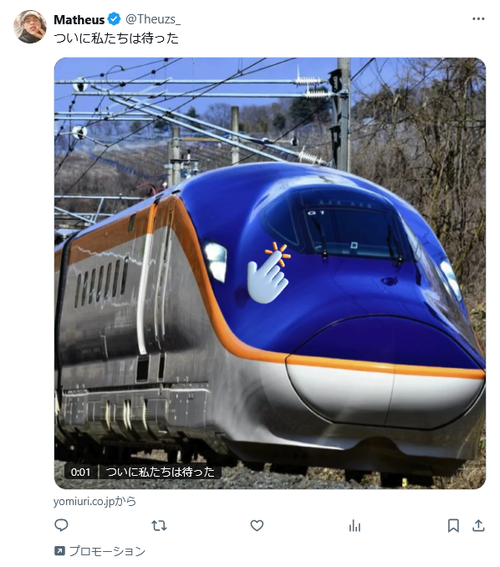This screenshot has width=500, height=567.
Task: Click the train's left headlight in the video
Action: click(x=215, y=261)
